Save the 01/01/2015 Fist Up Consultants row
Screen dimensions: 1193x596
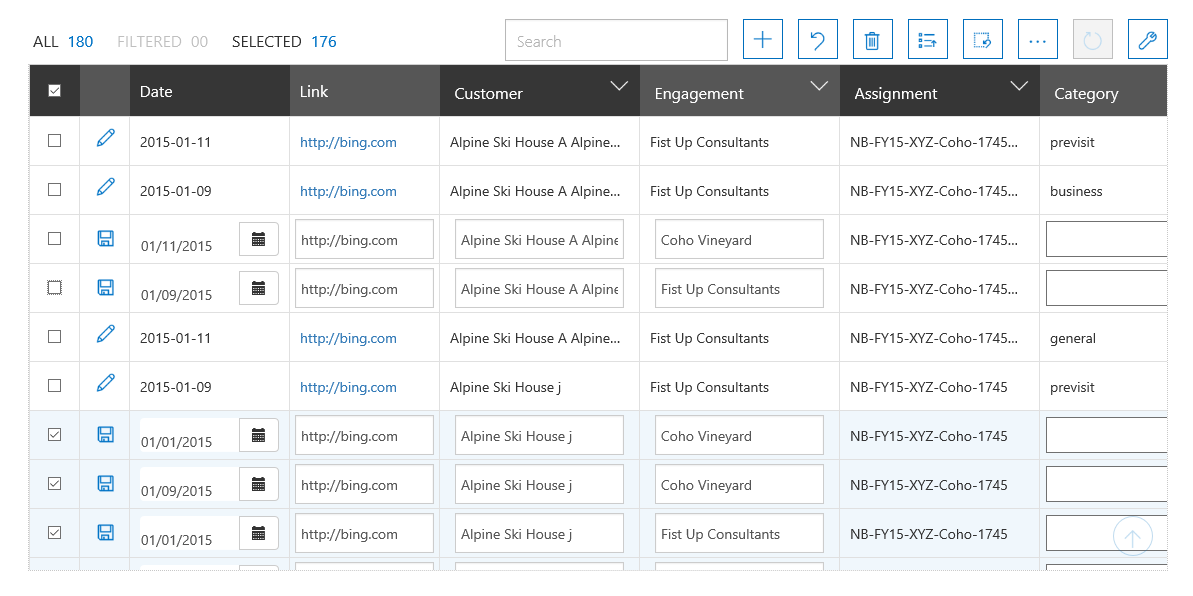point(106,532)
